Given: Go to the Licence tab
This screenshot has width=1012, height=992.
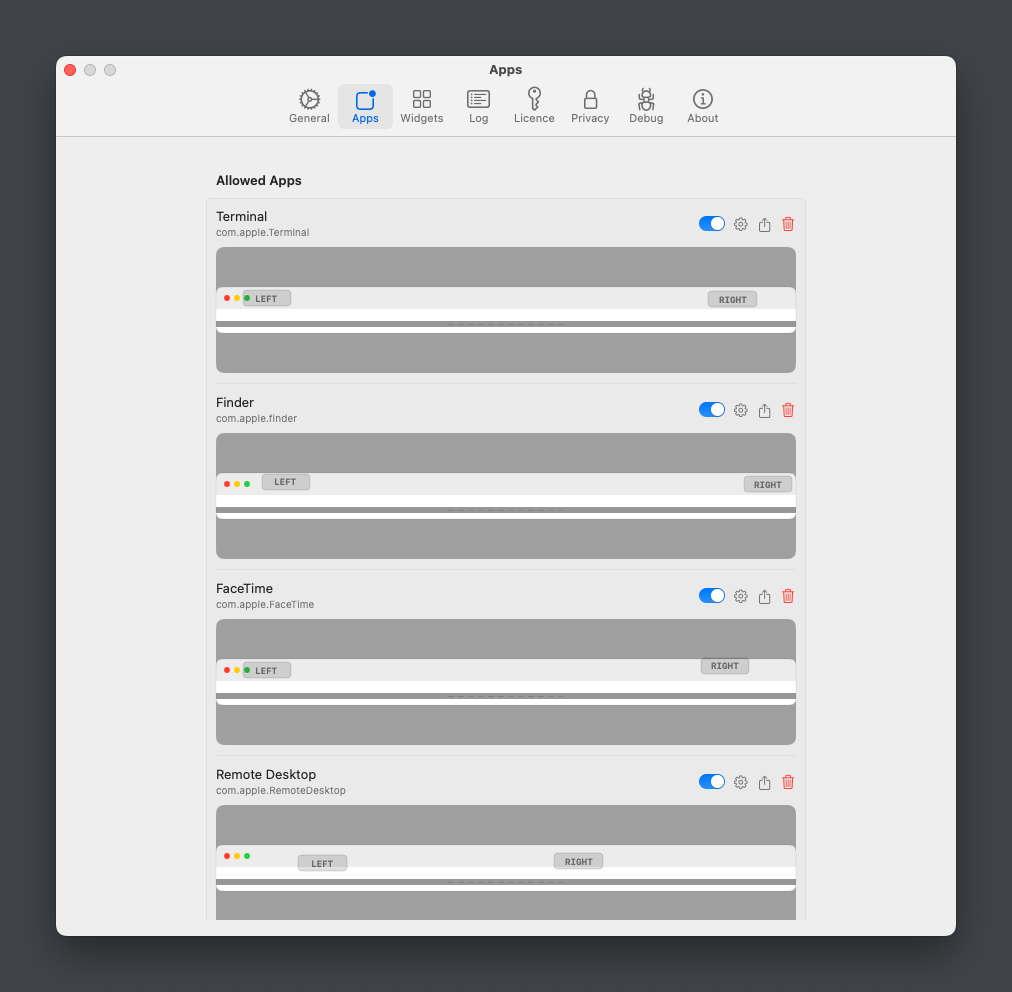Looking at the screenshot, I should tap(534, 106).
